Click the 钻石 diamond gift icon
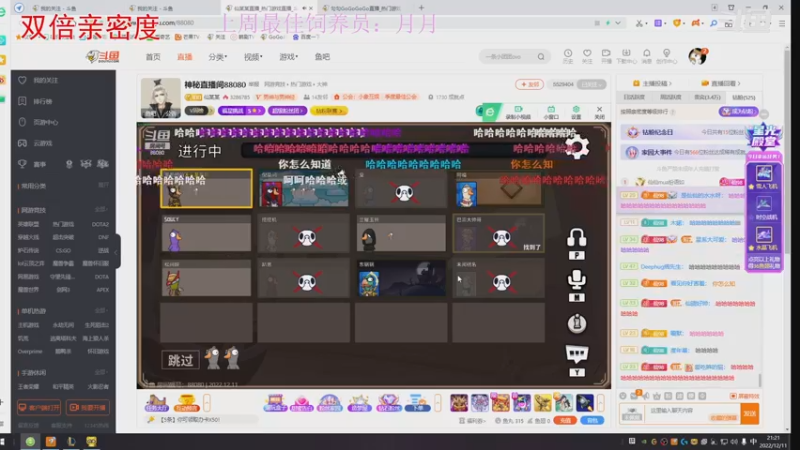The width and height of the screenshot is (800, 450). click(388, 403)
